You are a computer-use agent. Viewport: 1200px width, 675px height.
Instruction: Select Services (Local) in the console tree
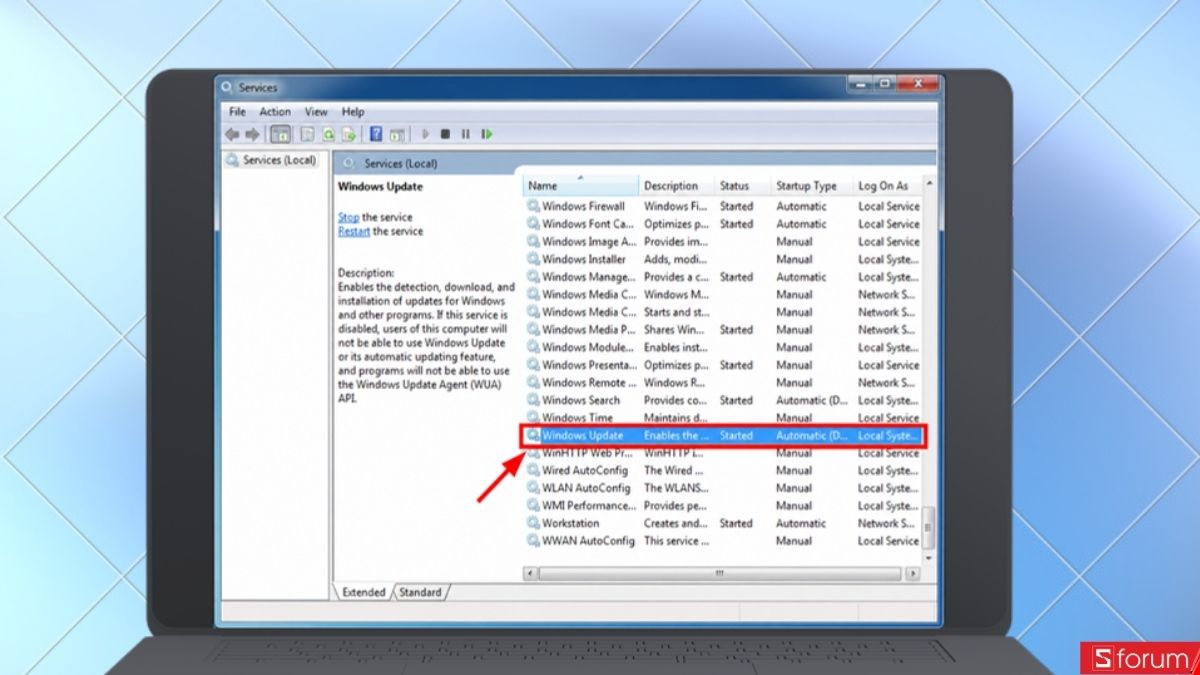coord(279,160)
